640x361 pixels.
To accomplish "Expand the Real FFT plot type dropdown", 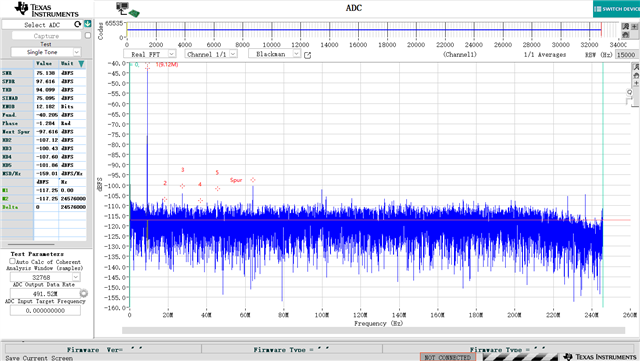I will pyautogui.click(x=149, y=54).
